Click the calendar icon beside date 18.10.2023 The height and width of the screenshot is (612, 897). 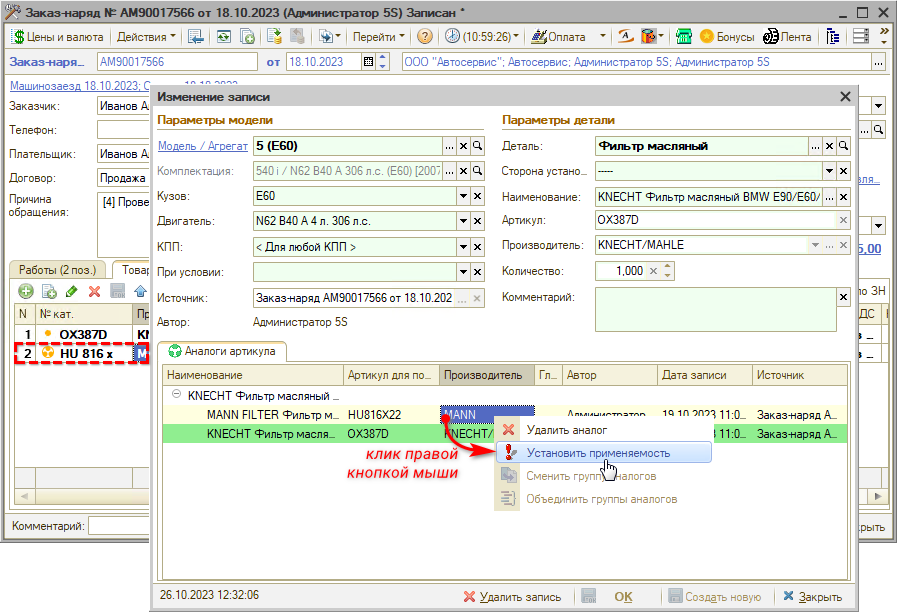pos(368,62)
